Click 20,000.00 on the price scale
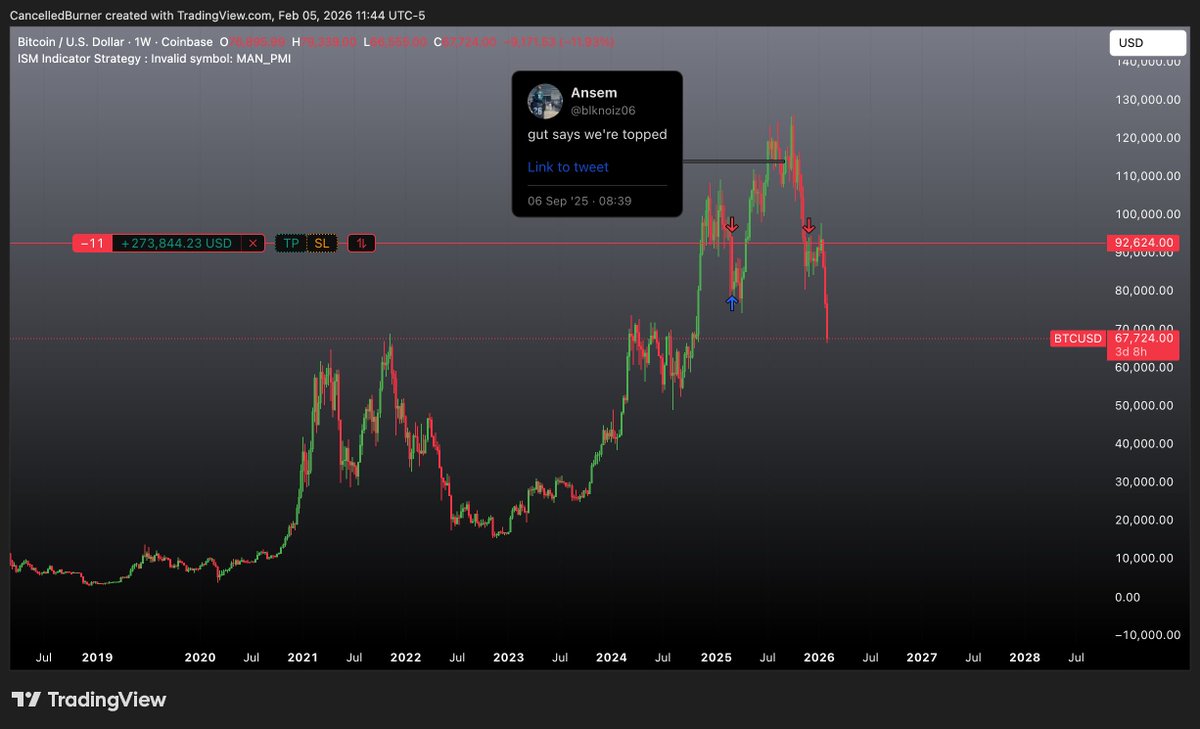 click(x=1143, y=520)
